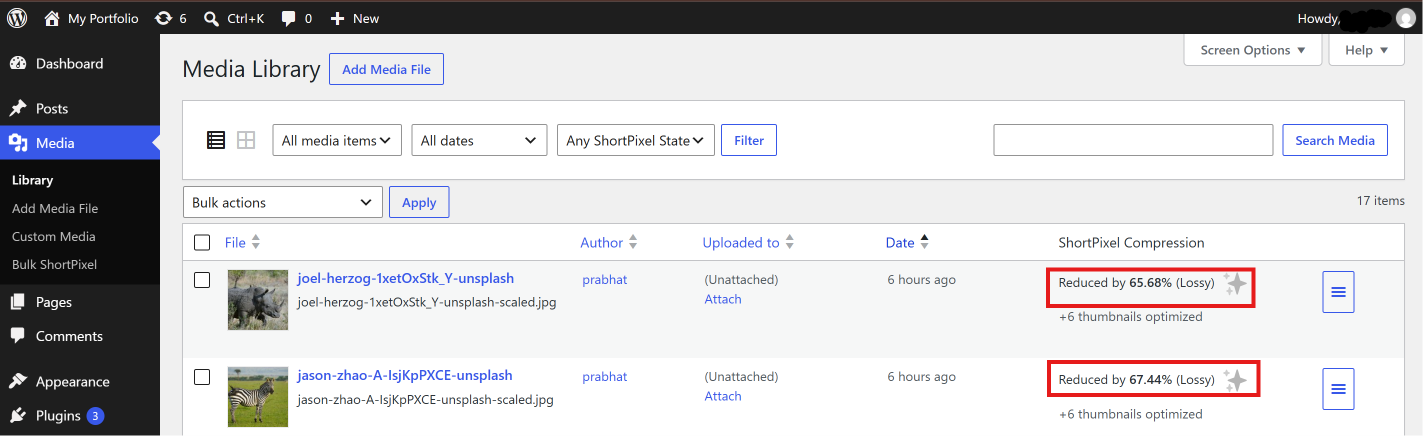Click the Plugins plug icon
The image size is (1423, 436).
(18, 415)
